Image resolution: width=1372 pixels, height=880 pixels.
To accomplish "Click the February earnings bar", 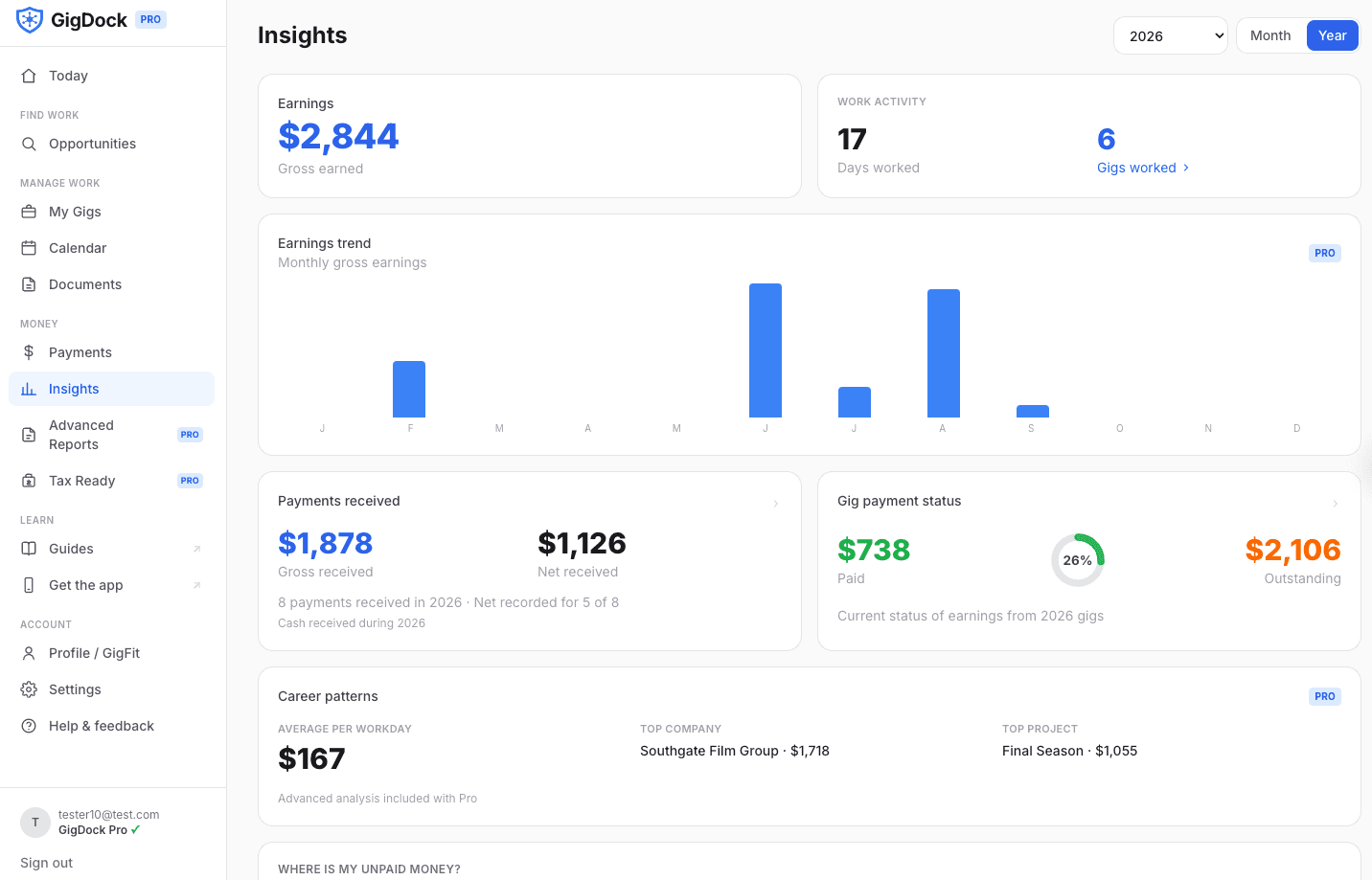I will [409, 389].
